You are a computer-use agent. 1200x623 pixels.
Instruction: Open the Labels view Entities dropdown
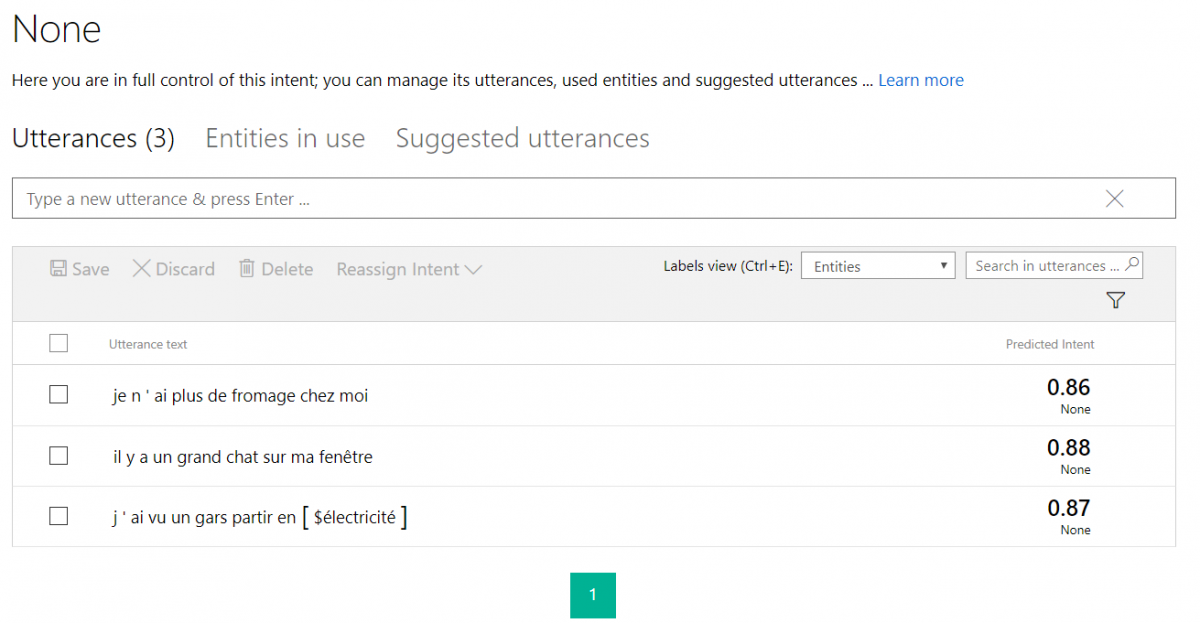(x=878, y=266)
